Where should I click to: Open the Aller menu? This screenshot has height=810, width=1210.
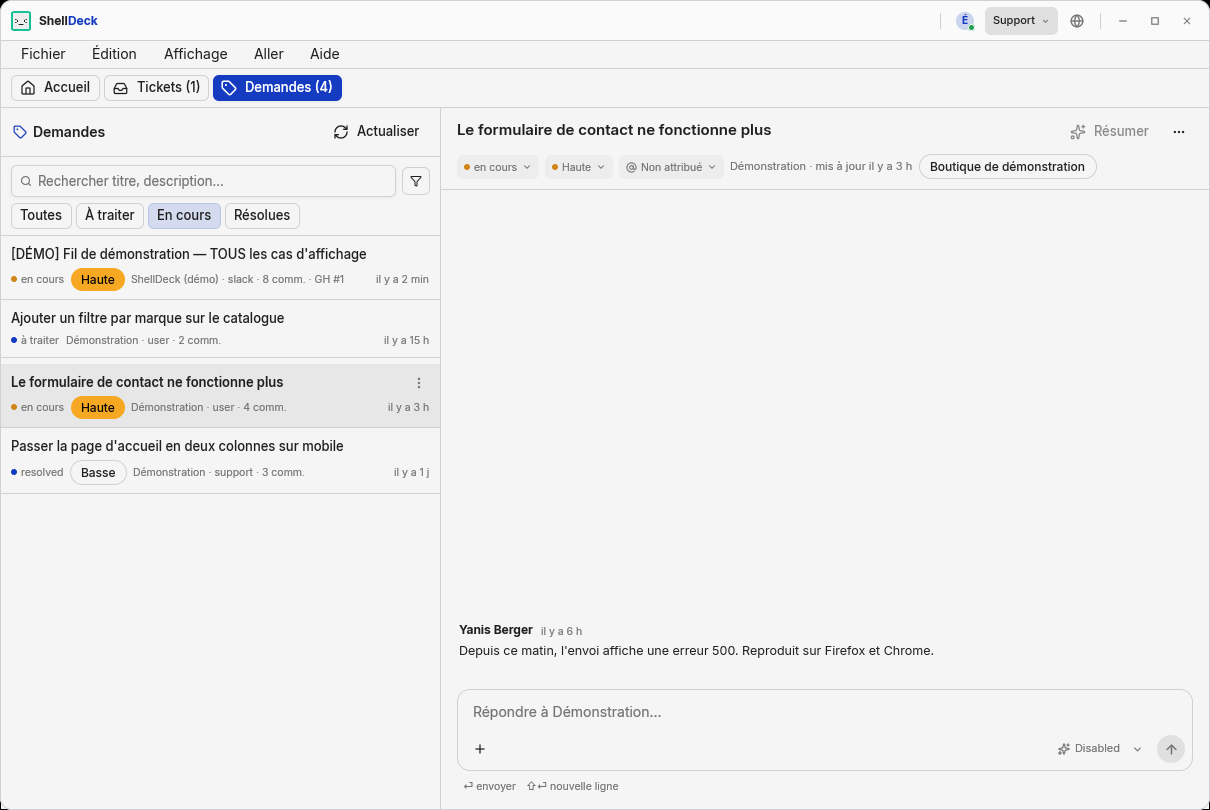click(269, 54)
